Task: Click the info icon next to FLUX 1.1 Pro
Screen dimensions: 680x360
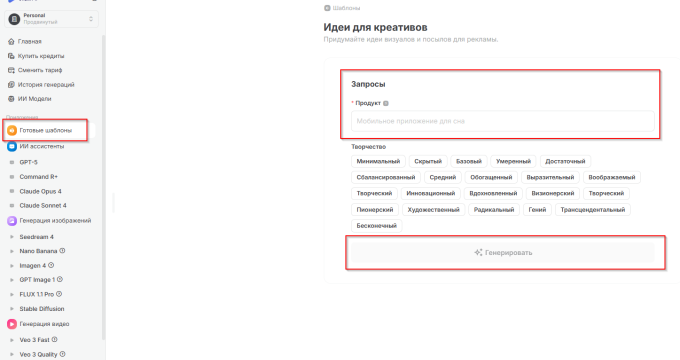Action: 59,294
